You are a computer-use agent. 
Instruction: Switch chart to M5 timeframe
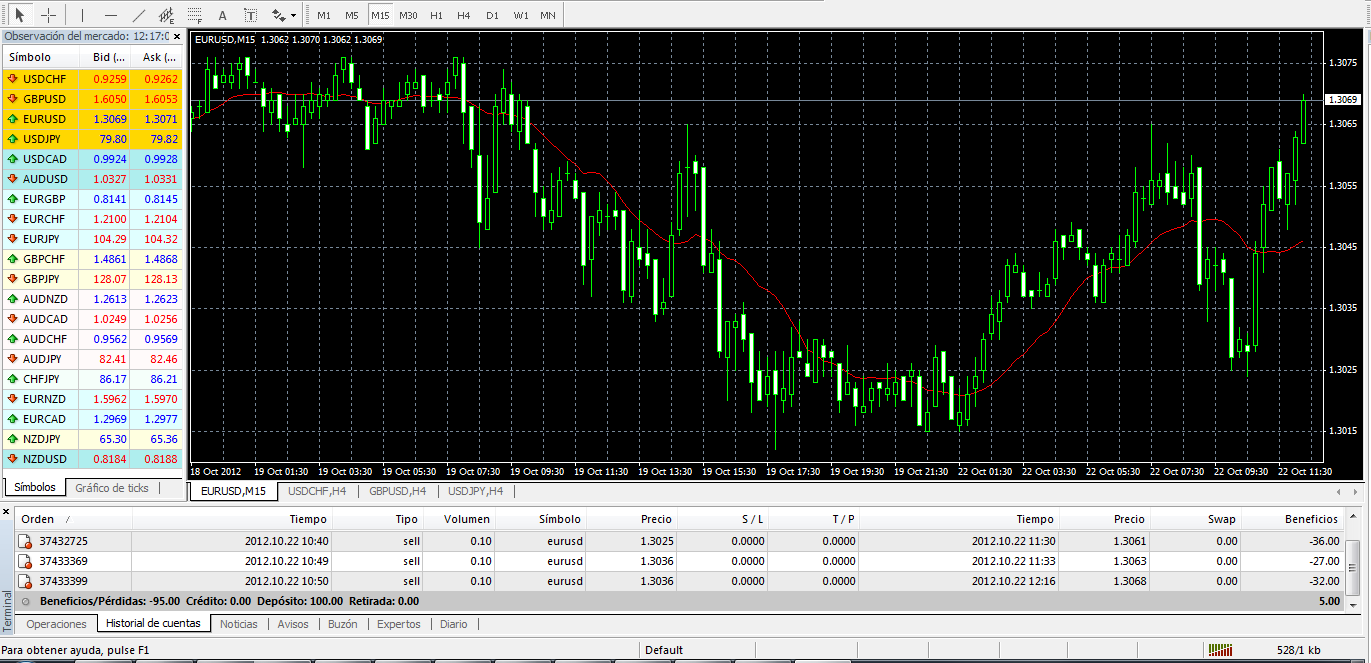coord(351,15)
